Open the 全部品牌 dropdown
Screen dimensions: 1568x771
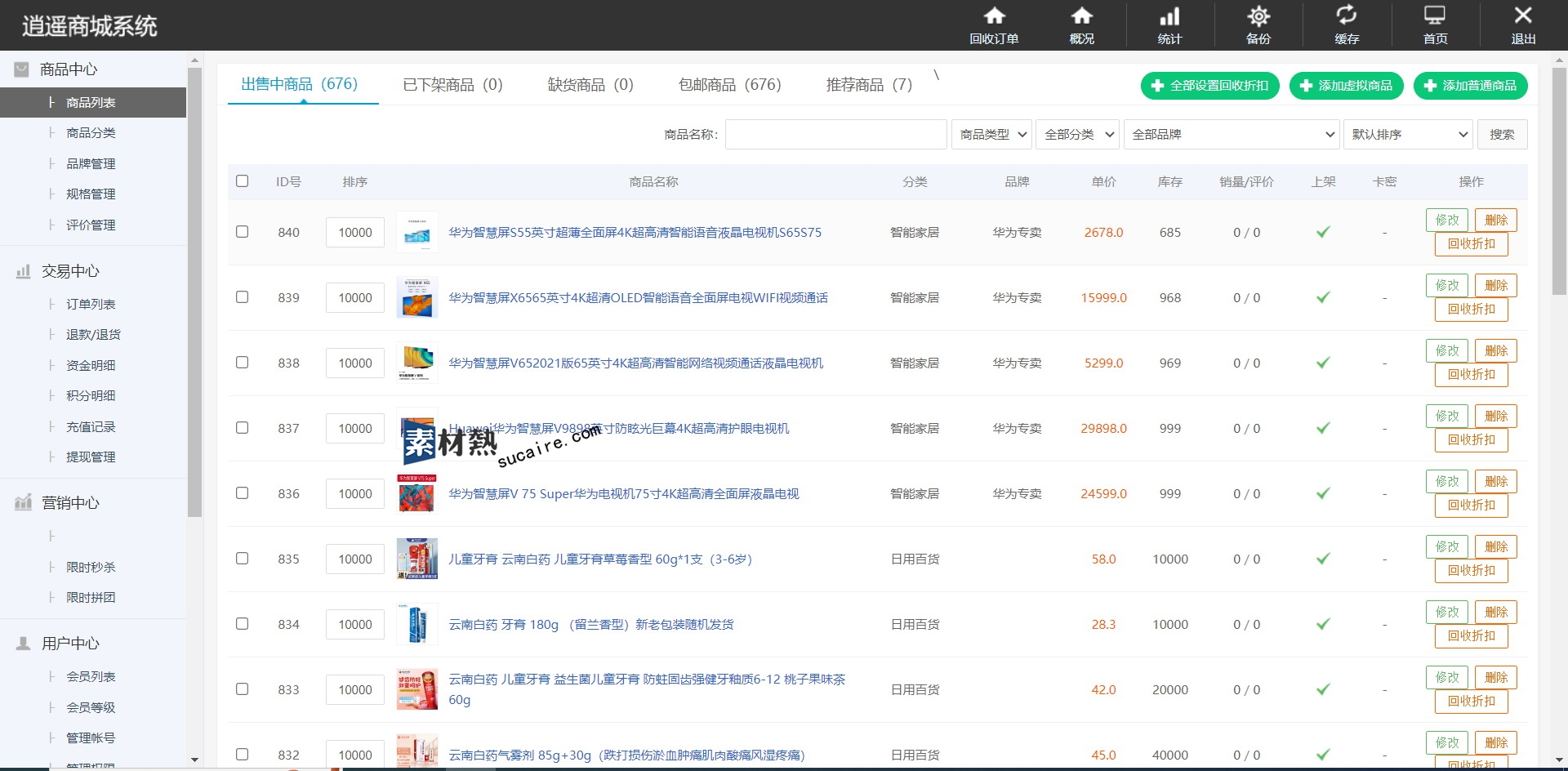click(1232, 135)
